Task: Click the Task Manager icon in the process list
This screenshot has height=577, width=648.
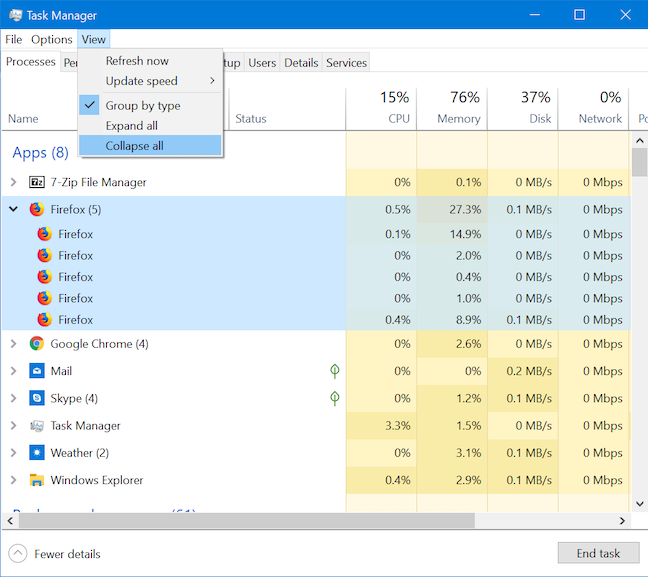Action: 37,425
